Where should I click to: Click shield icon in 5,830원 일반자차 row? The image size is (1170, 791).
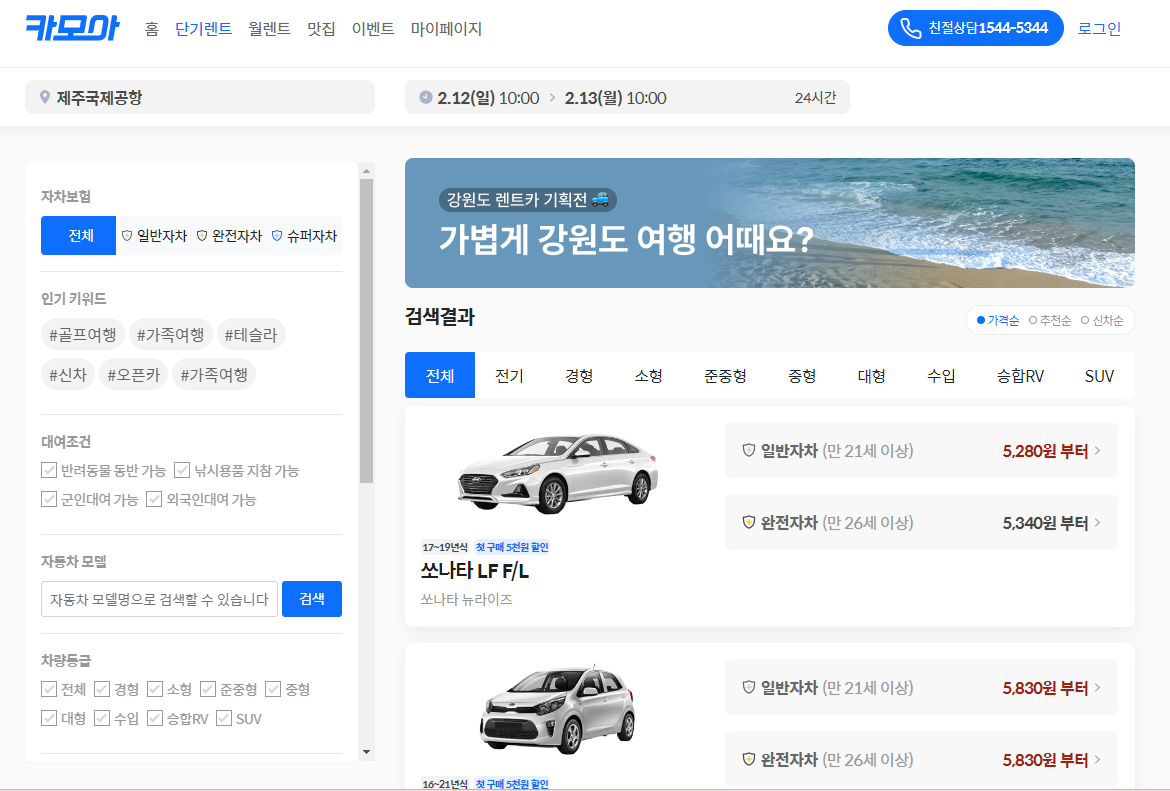[x=748, y=687]
